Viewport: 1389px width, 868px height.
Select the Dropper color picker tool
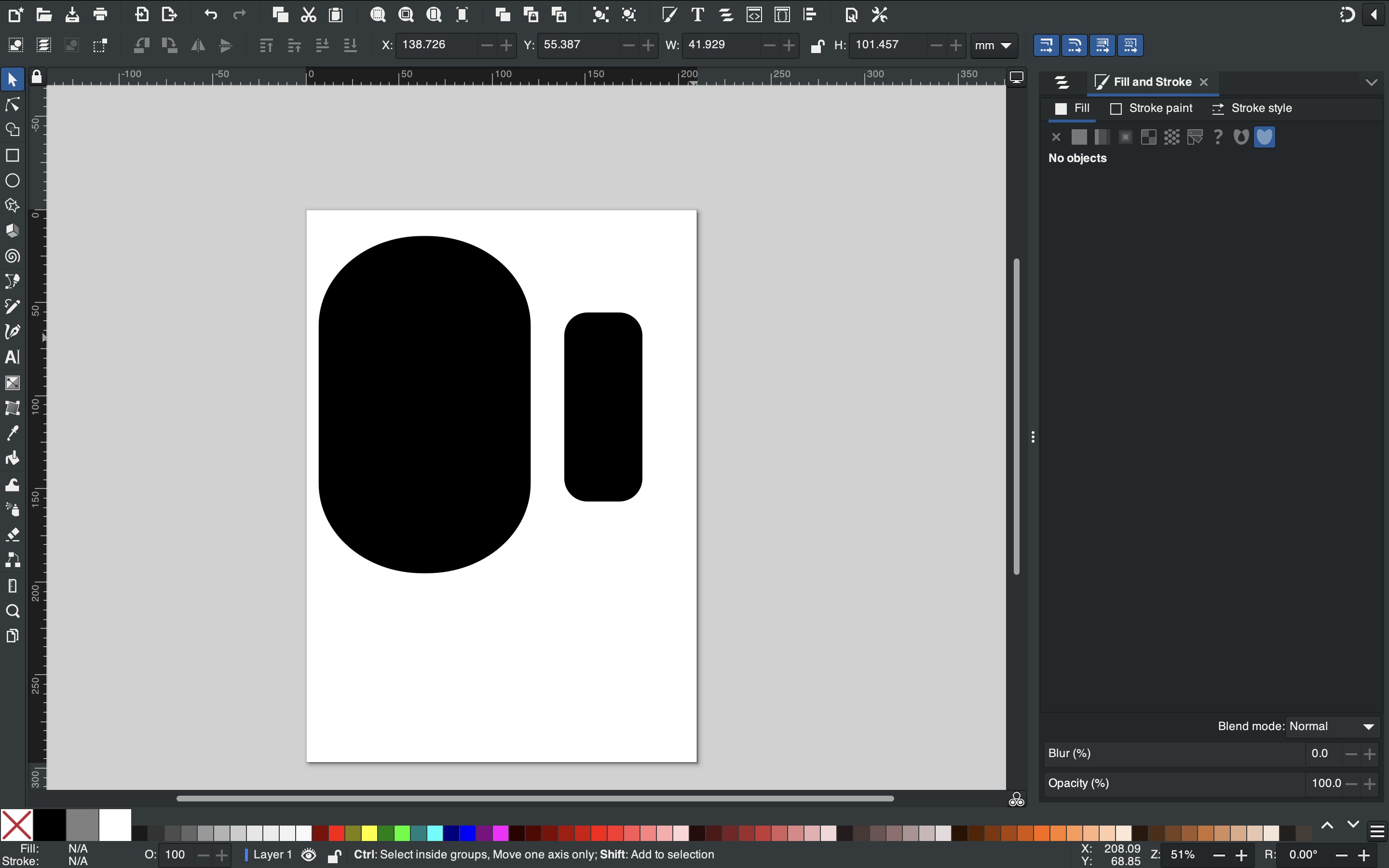[12, 433]
